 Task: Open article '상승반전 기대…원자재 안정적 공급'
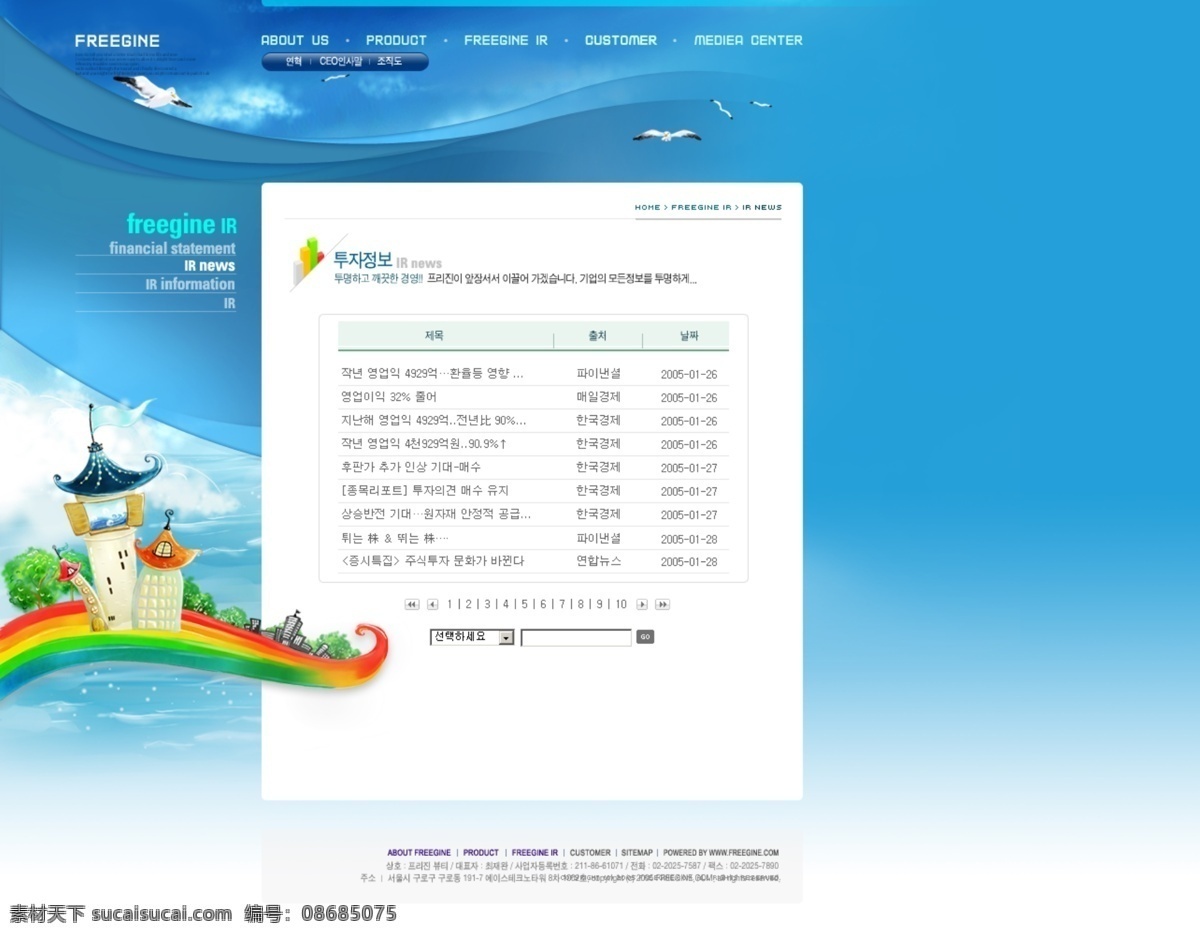(x=436, y=514)
